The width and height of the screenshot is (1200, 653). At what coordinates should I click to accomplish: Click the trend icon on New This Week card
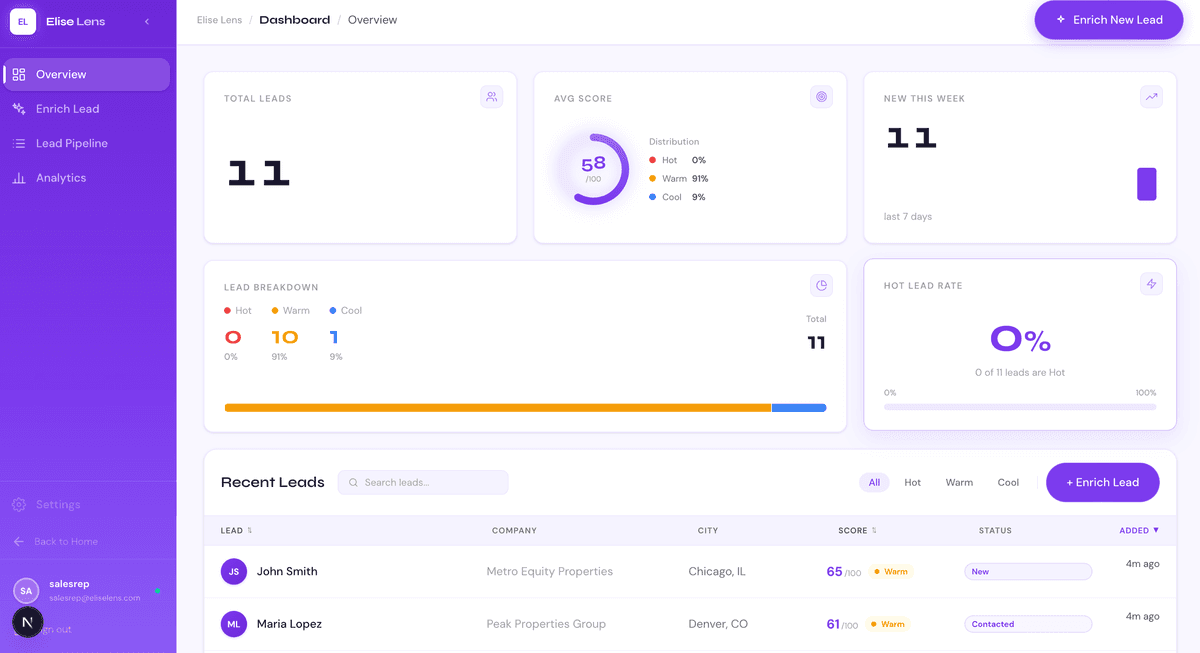[1151, 97]
